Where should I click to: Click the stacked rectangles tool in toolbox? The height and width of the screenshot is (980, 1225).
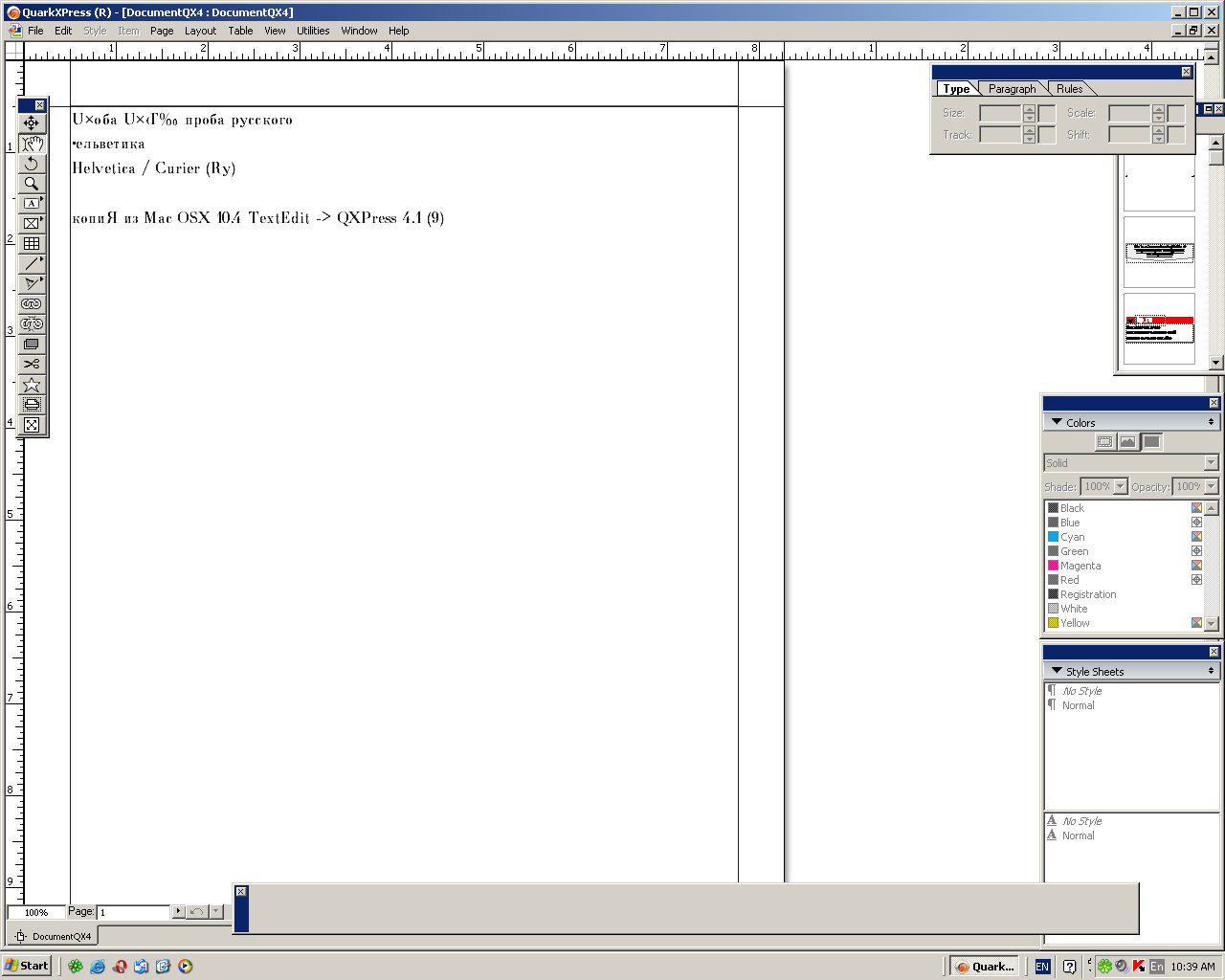pyautogui.click(x=32, y=345)
